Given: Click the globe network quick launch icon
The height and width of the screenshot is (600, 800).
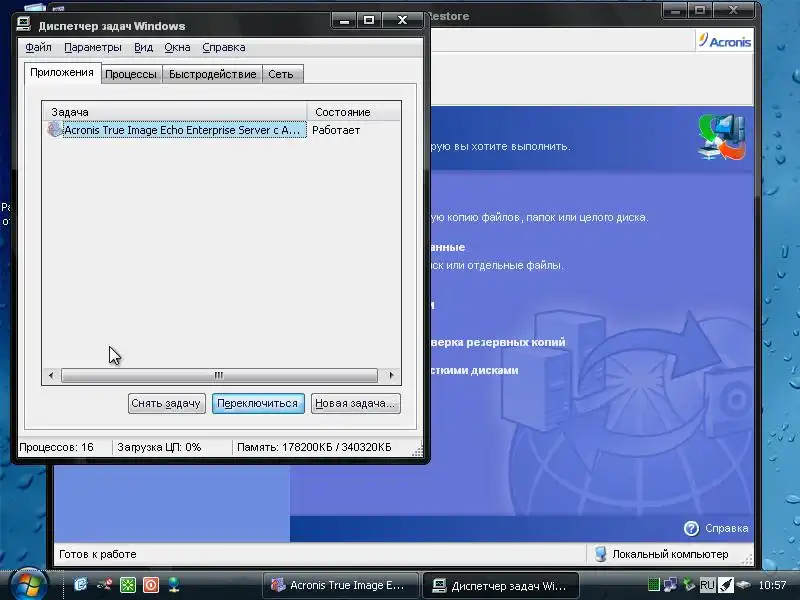Looking at the screenshot, I should (174, 584).
